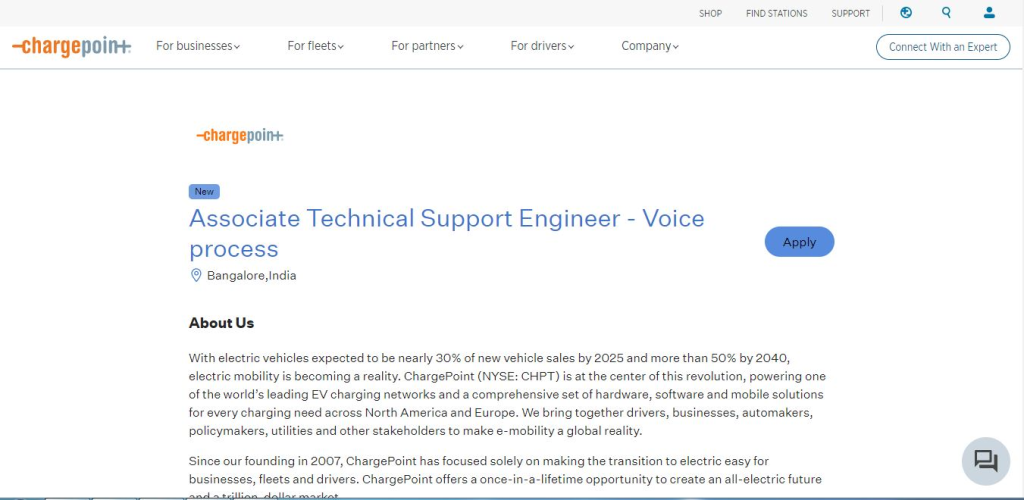
Task: Click the Connect With an Expert button
Action: tap(942, 47)
